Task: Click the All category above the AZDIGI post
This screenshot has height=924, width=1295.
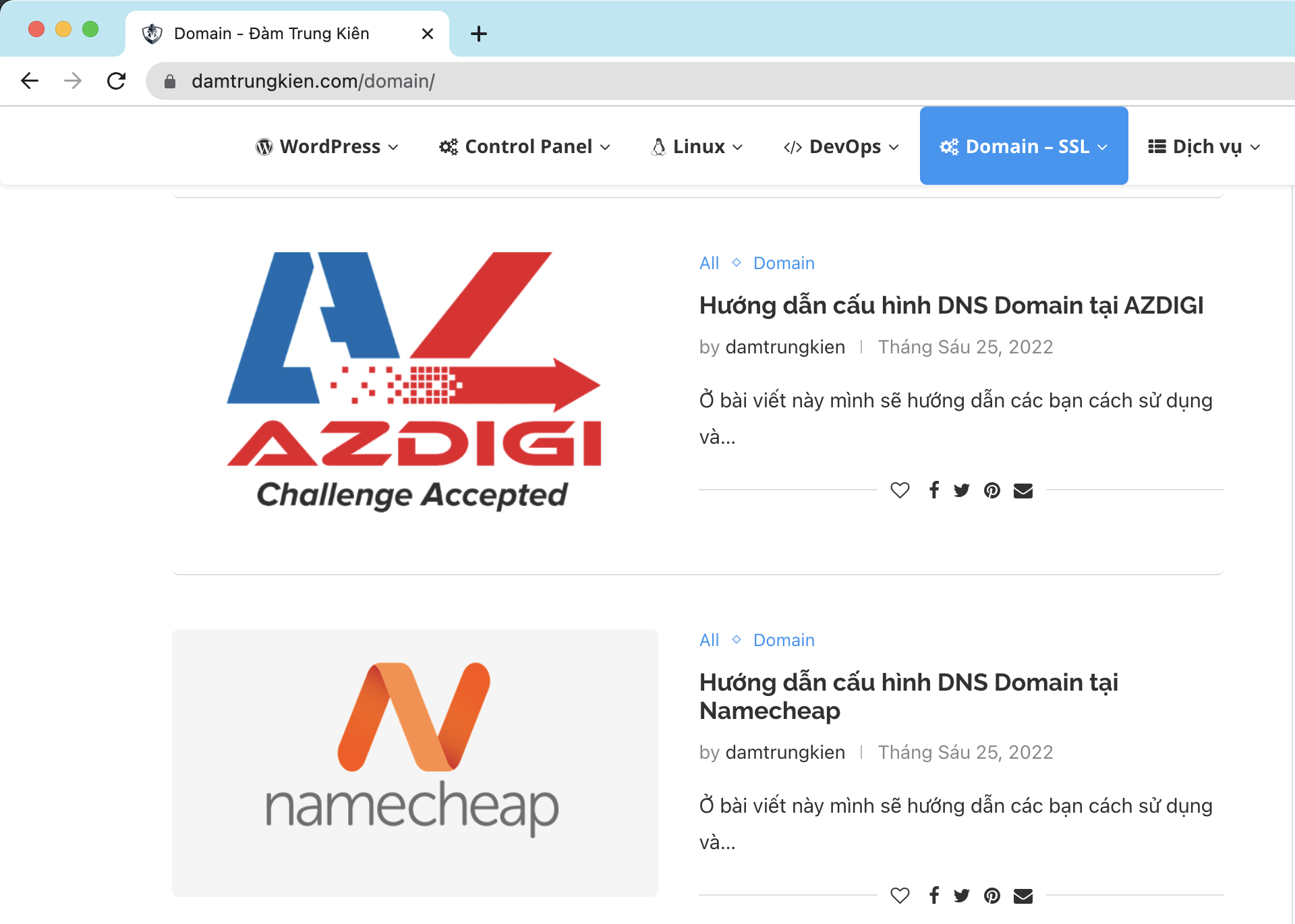Action: pyautogui.click(x=710, y=263)
